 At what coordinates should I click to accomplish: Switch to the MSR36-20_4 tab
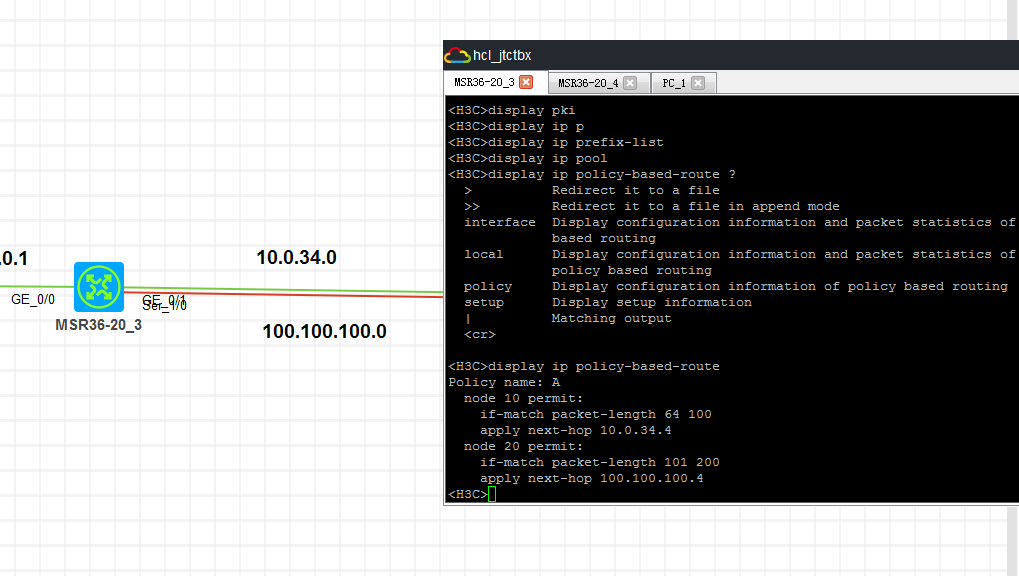(x=588, y=83)
